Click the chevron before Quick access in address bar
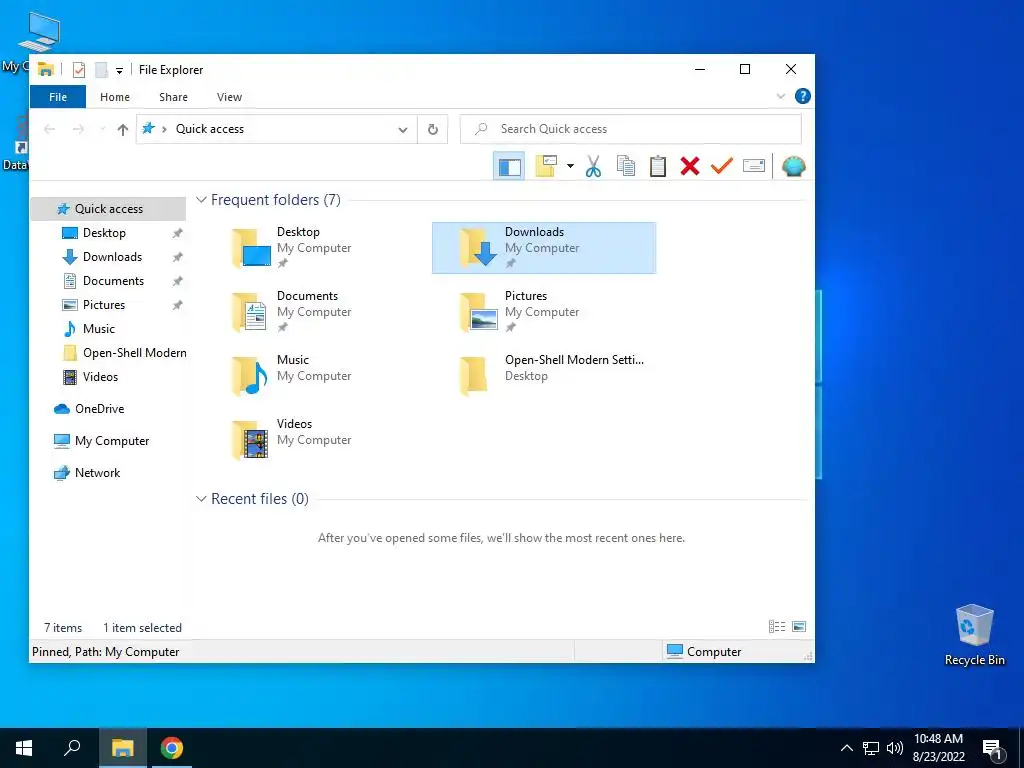Viewport: 1024px width, 768px height. click(165, 129)
